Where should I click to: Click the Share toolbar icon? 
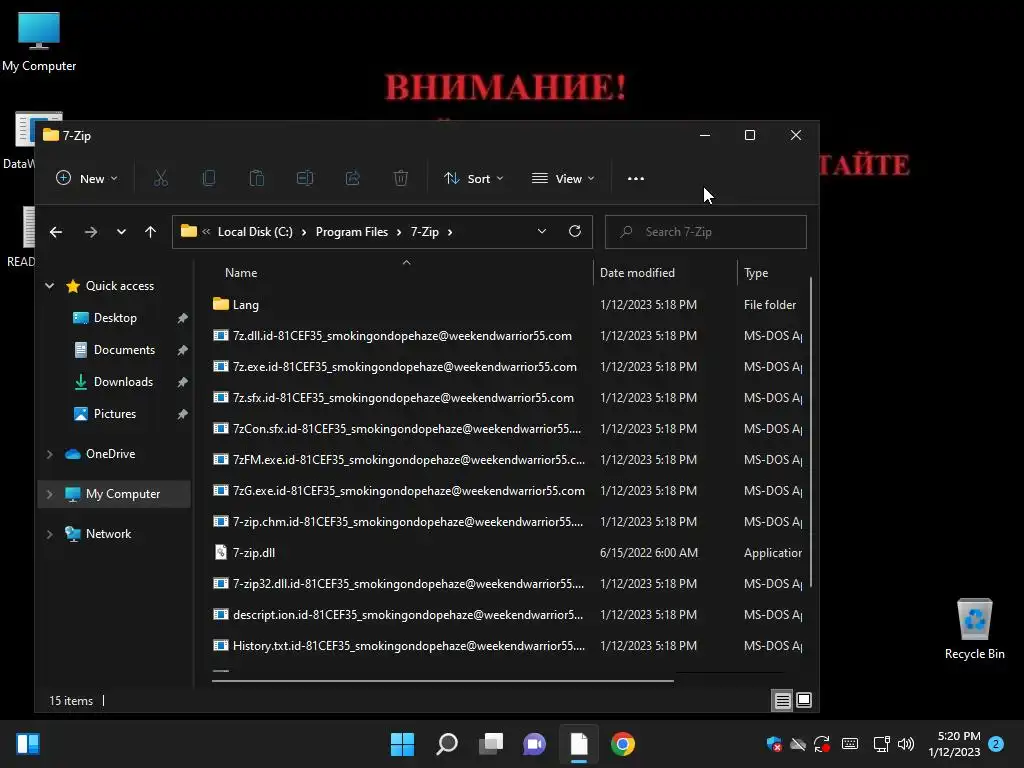[x=353, y=178]
